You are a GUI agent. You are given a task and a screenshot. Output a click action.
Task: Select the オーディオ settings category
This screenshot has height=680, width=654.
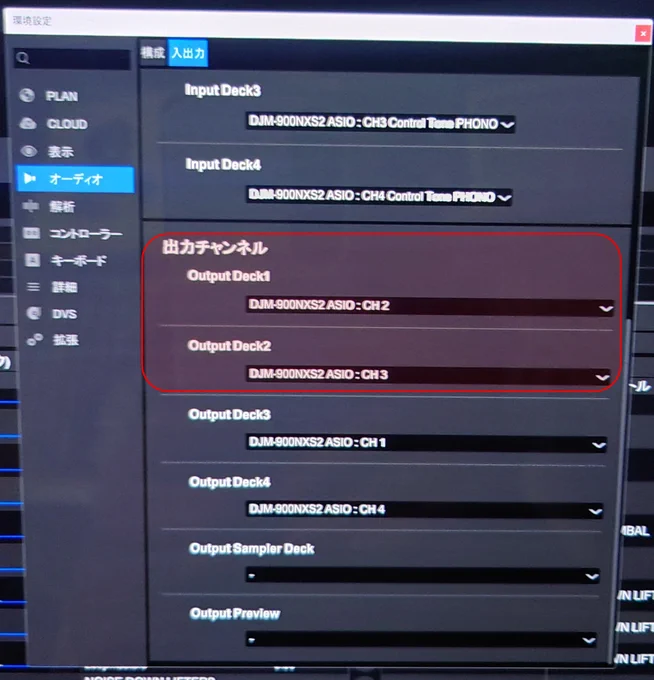(76, 179)
